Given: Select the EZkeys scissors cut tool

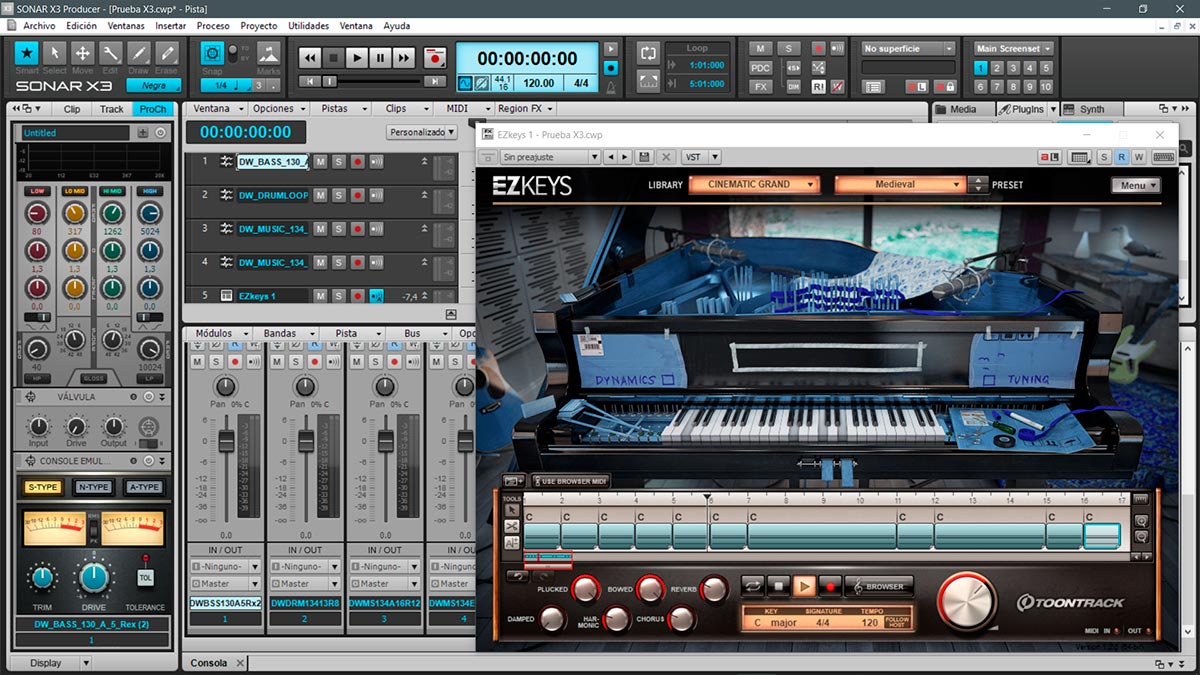Looking at the screenshot, I should (x=512, y=526).
